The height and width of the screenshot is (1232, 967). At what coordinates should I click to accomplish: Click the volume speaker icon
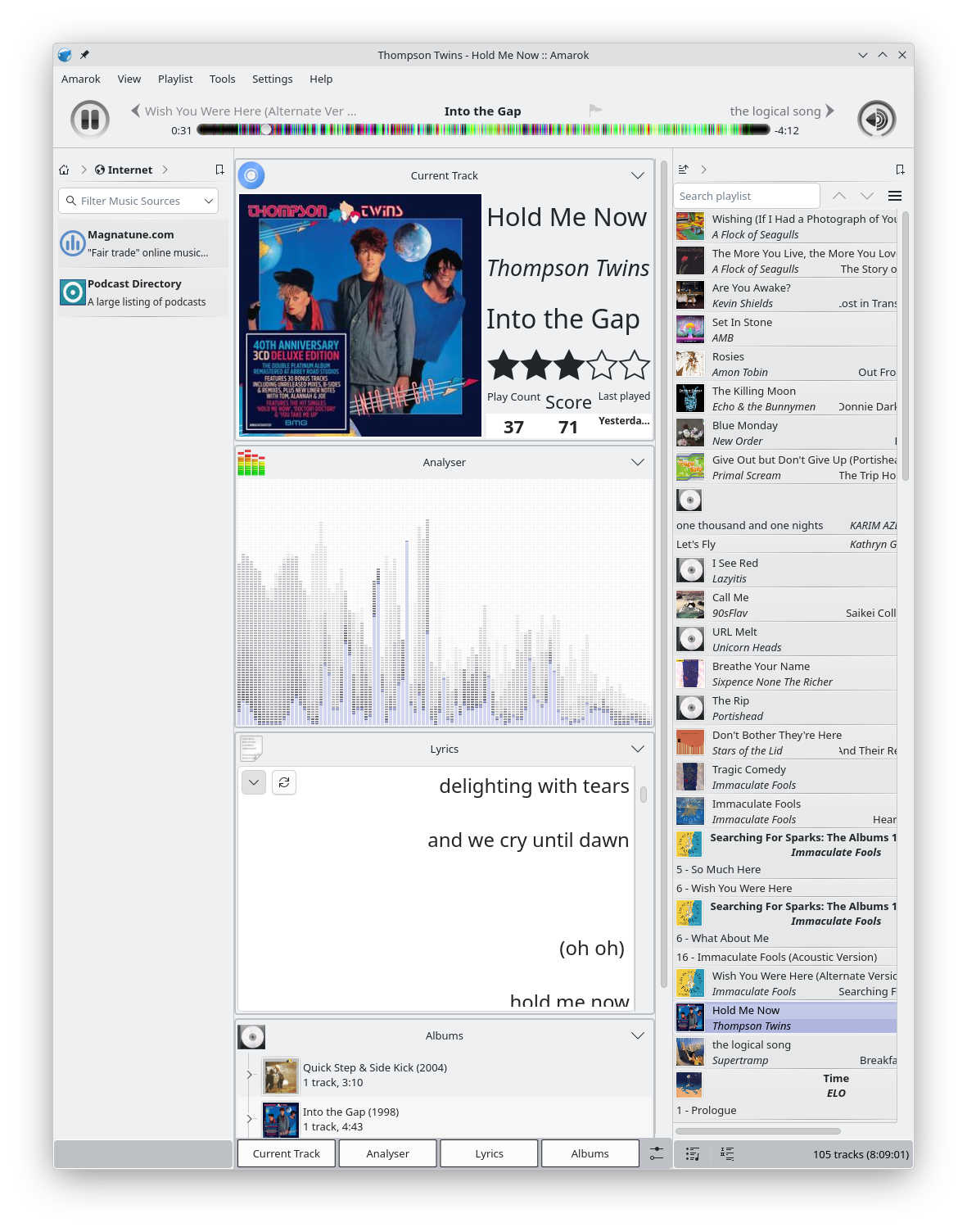(876, 120)
